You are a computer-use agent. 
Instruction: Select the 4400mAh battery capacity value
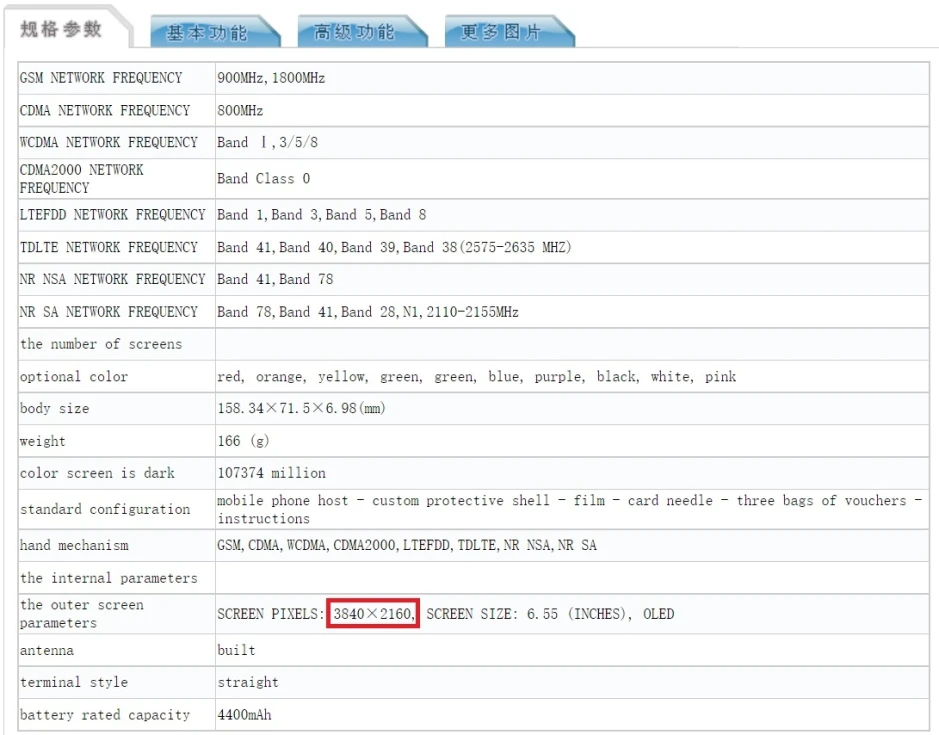(244, 715)
